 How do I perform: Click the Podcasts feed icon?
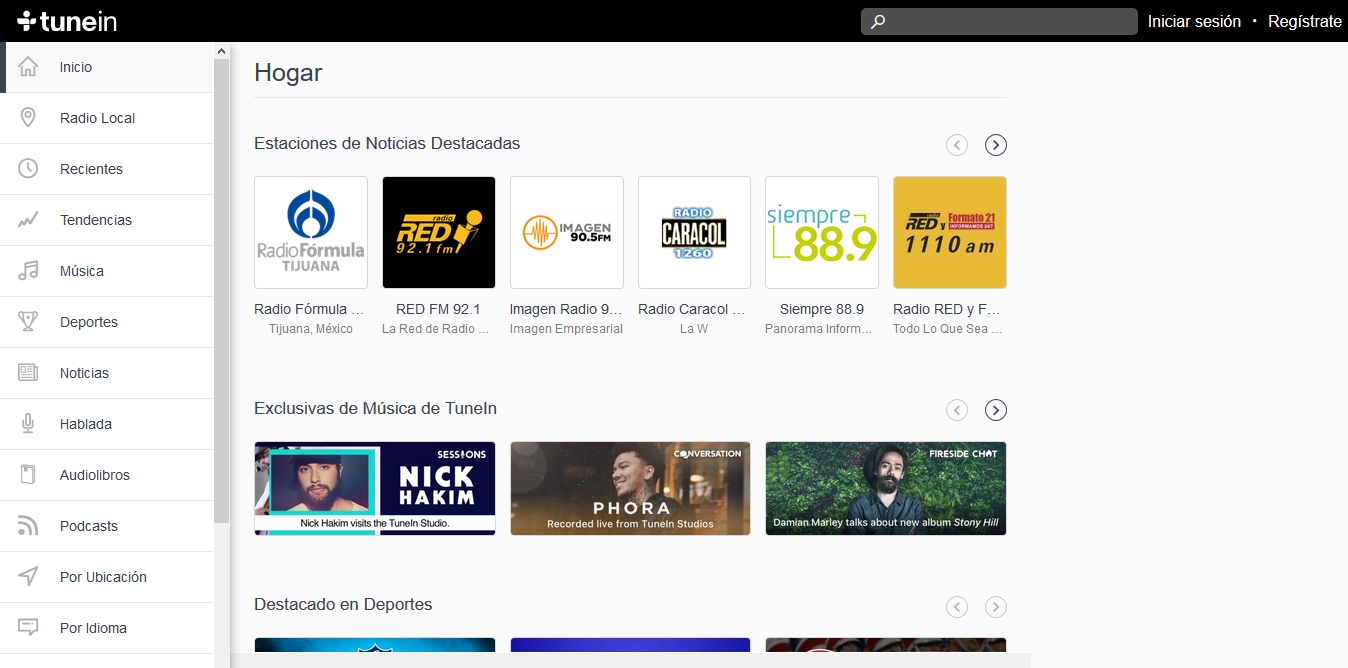click(x=28, y=526)
